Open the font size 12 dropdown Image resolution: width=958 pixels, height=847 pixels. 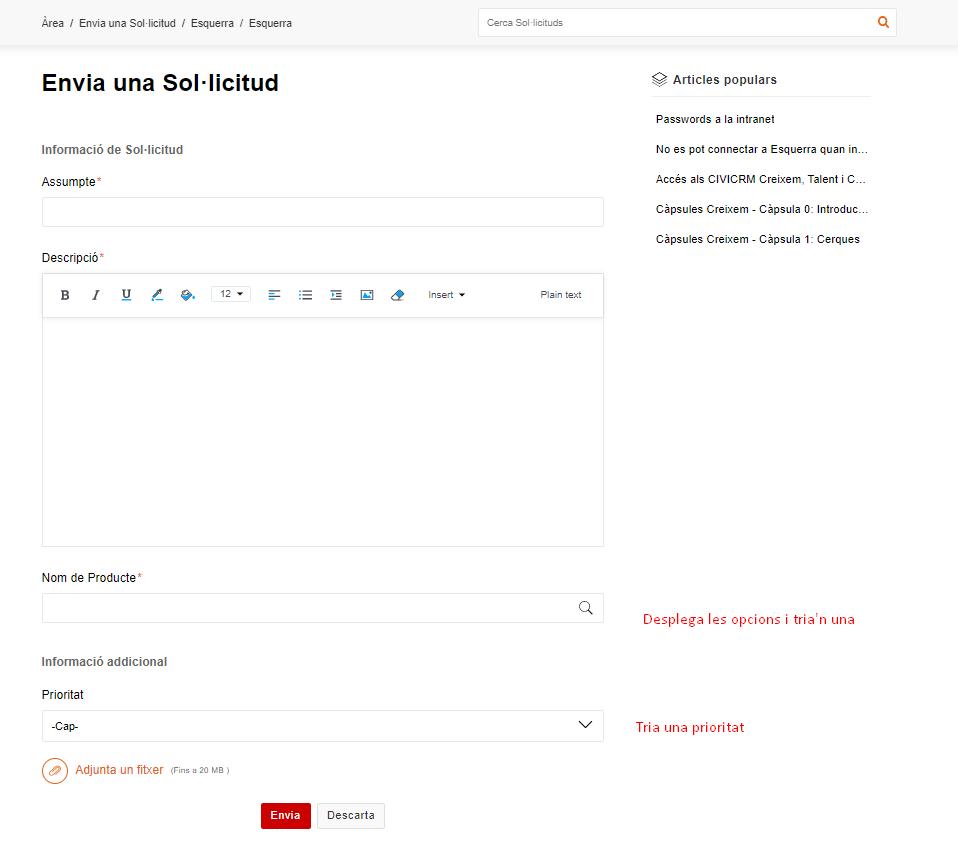(231, 294)
